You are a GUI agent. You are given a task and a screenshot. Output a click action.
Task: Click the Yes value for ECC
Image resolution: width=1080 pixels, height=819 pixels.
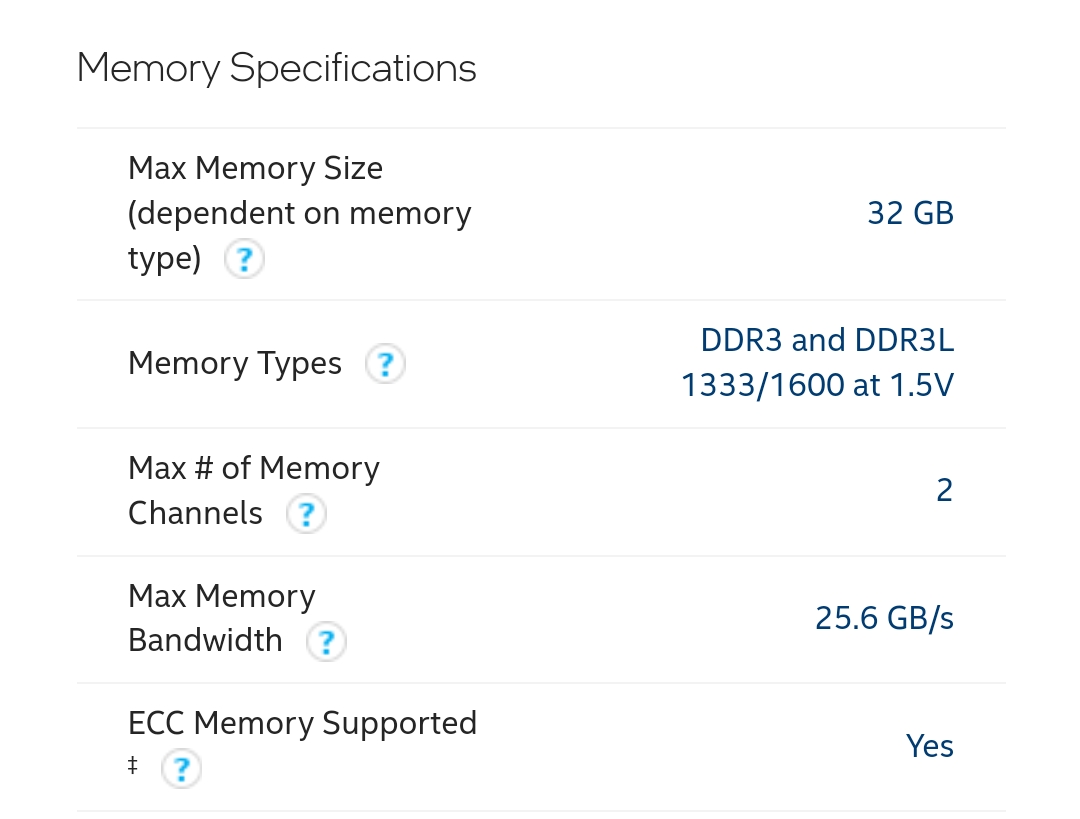(929, 746)
